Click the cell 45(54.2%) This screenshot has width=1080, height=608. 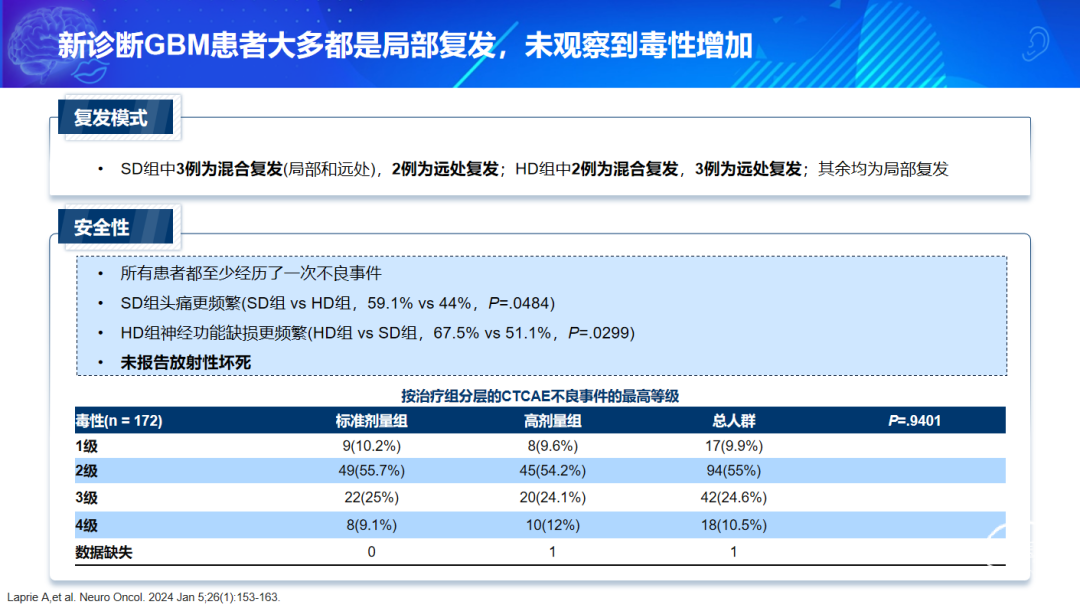point(552,471)
